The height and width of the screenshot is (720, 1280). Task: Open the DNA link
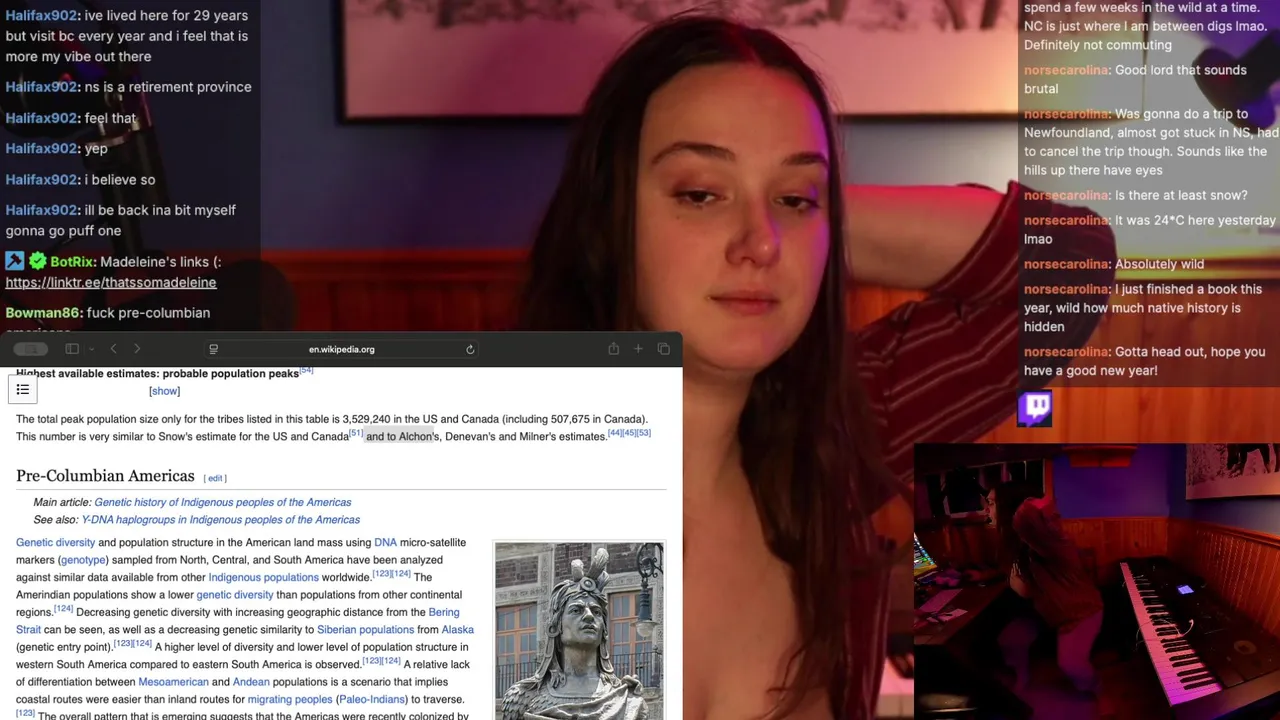tap(385, 542)
